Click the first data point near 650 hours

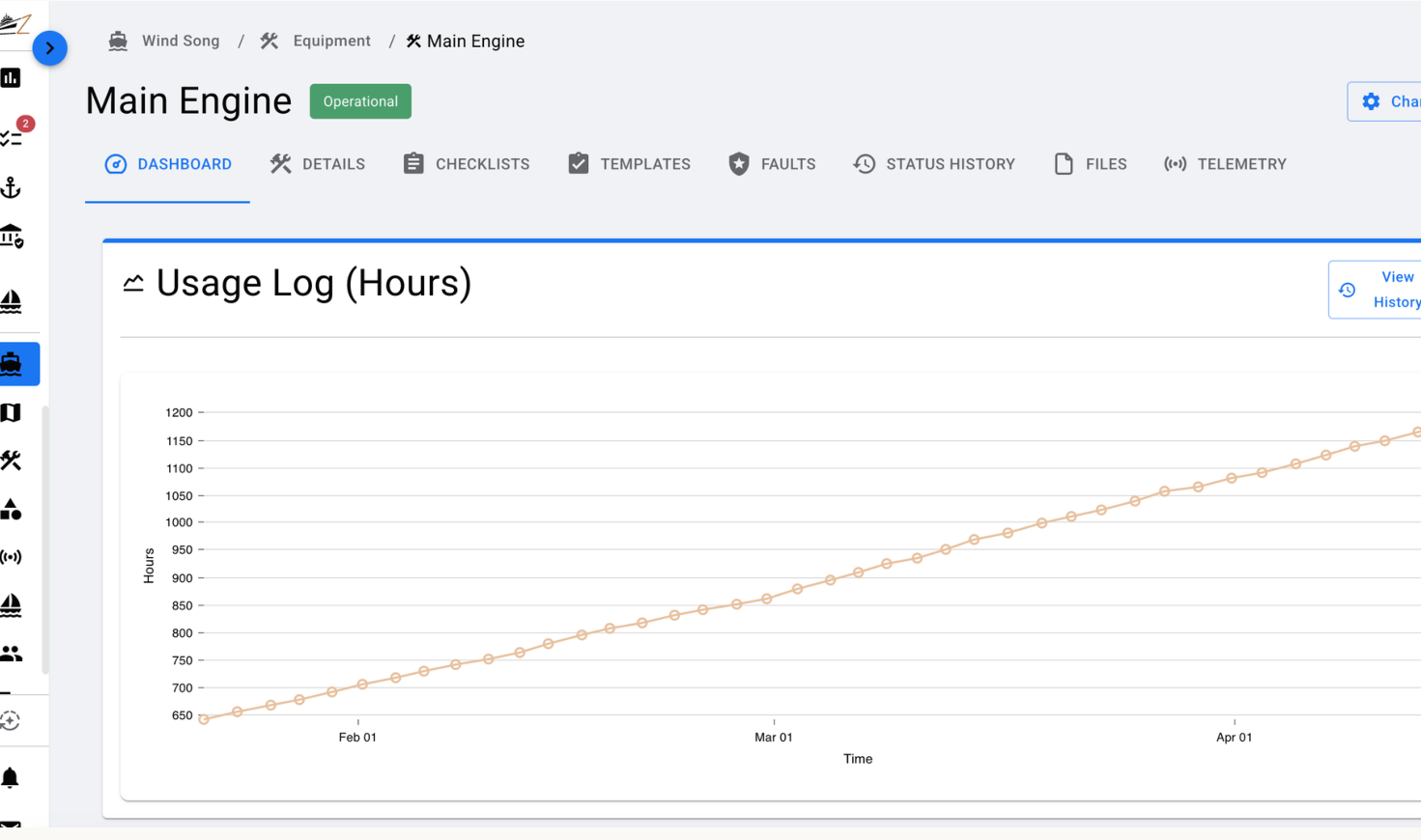[x=204, y=719]
